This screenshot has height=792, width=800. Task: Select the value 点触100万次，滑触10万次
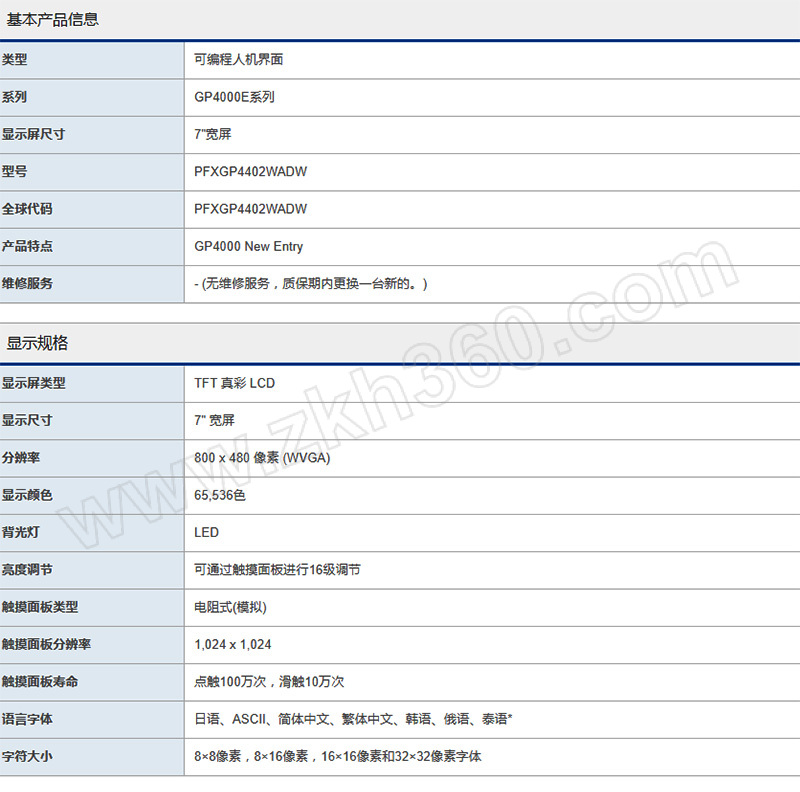(x=269, y=682)
